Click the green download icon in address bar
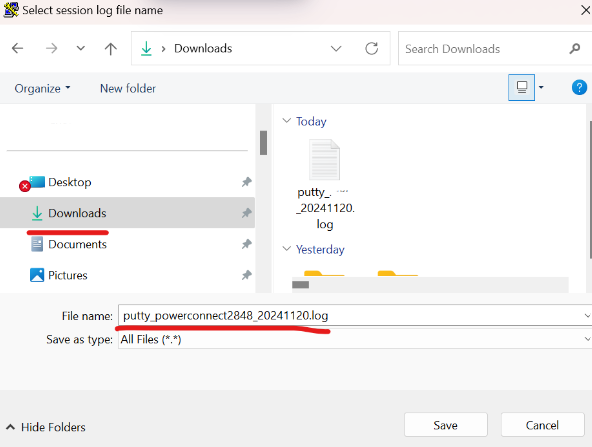This screenshot has height=447, width=592. tap(146, 49)
